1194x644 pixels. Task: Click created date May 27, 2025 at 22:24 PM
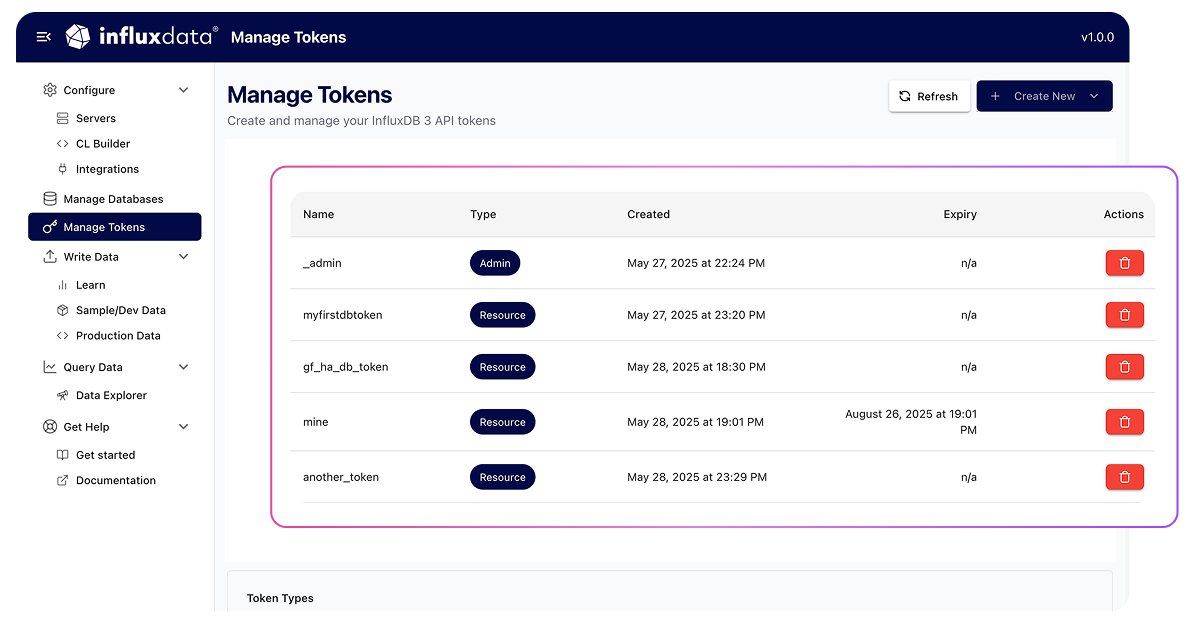pyautogui.click(x=696, y=263)
